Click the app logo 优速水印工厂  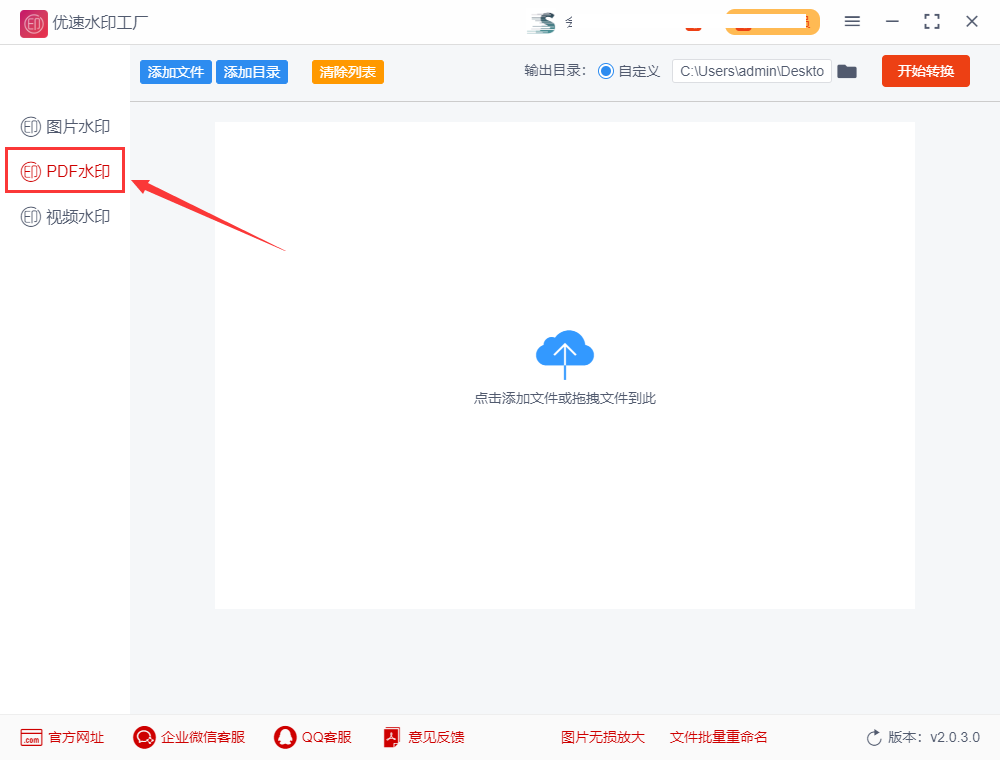click(x=34, y=24)
